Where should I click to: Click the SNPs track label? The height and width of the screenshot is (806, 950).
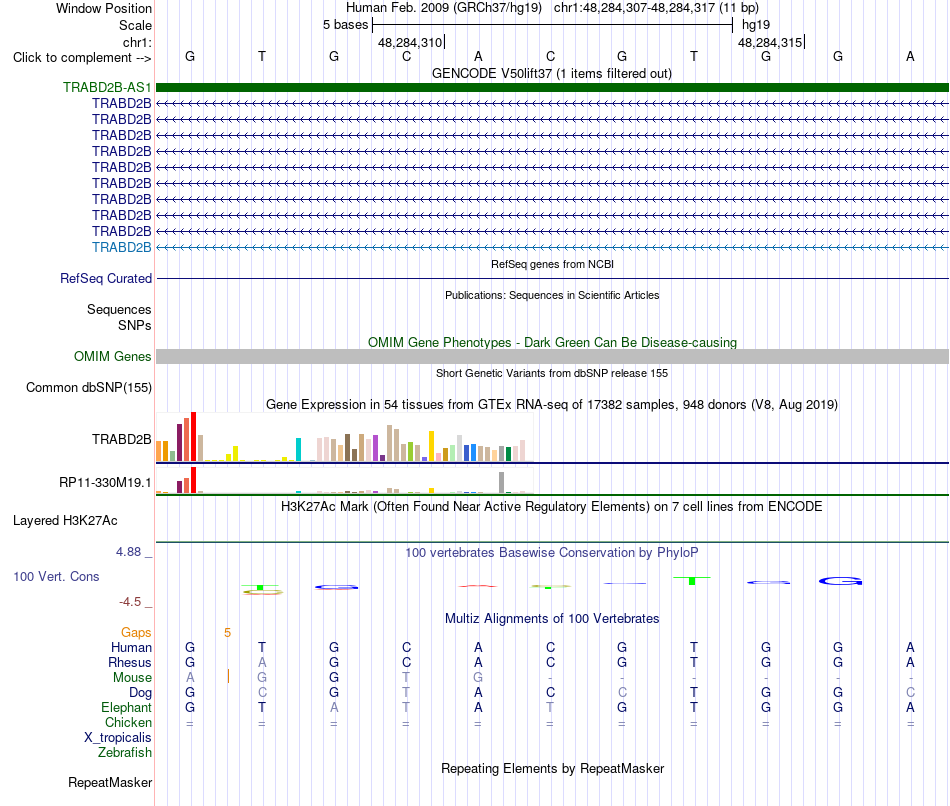(135, 325)
